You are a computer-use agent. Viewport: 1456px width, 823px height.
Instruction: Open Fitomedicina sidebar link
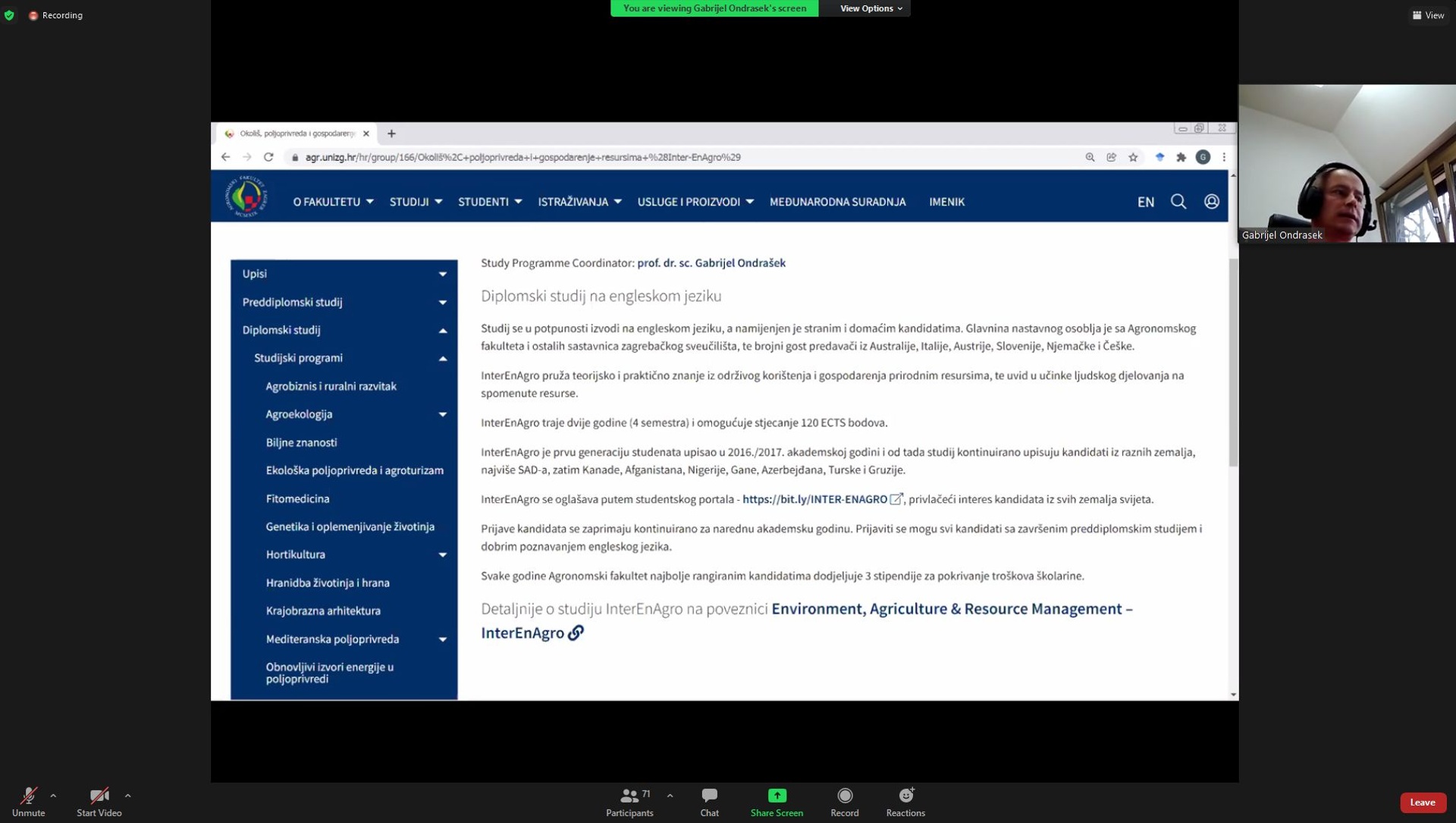pyautogui.click(x=297, y=498)
